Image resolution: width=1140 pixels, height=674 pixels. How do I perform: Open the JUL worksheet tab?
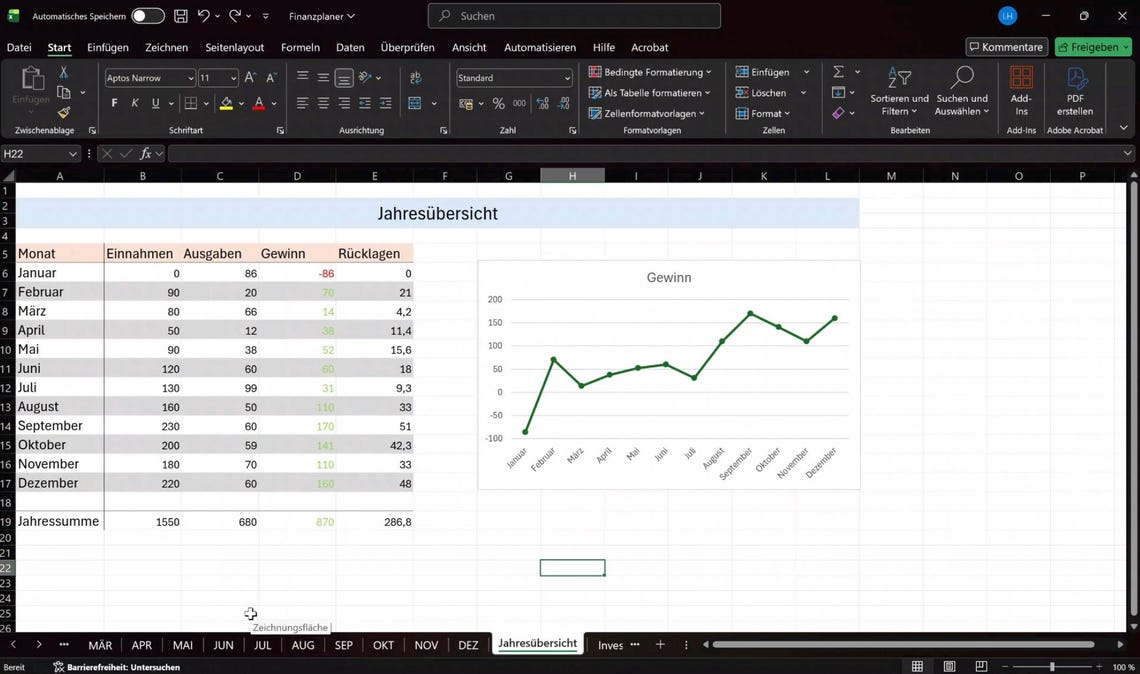262,645
